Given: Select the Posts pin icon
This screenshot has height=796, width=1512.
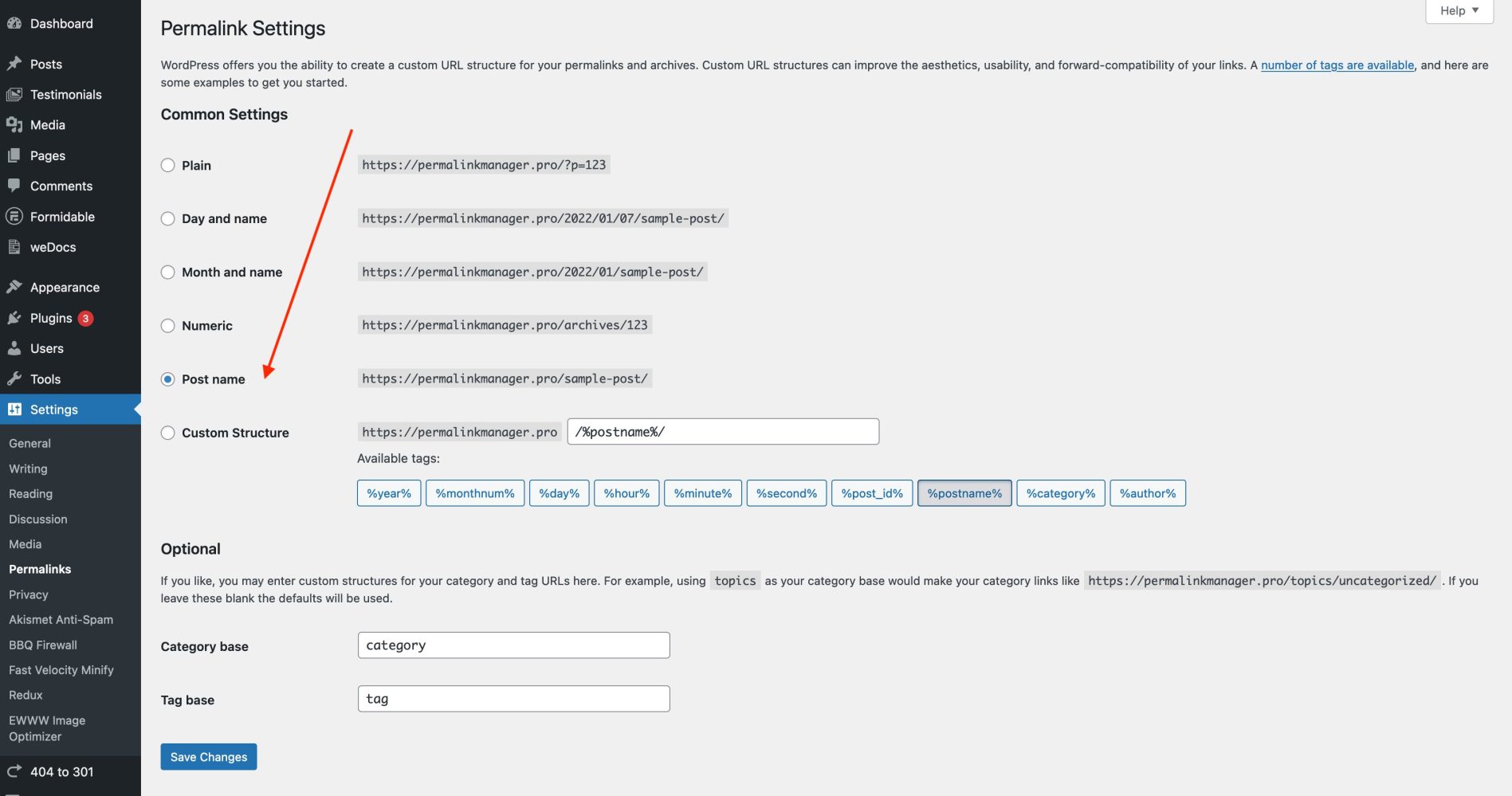Looking at the screenshot, I should pos(14,63).
